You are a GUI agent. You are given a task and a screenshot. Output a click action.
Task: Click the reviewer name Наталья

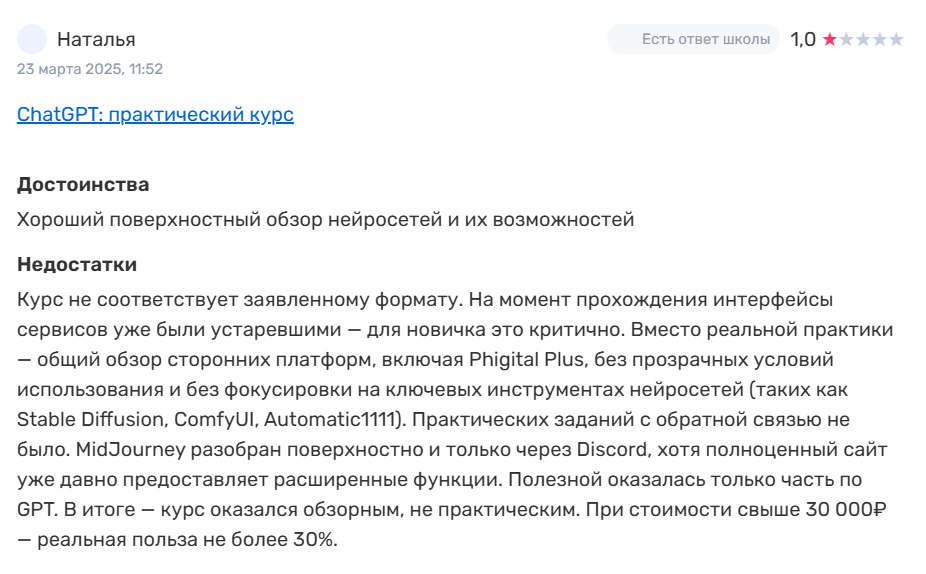[x=96, y=40]
